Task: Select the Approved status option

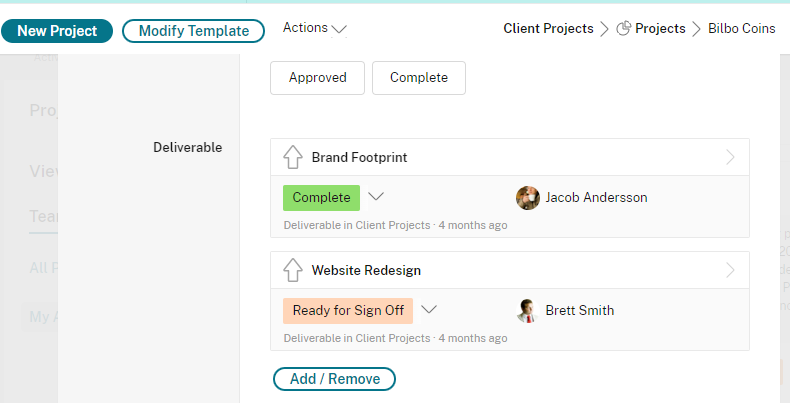Action: [x=317, y=78]
